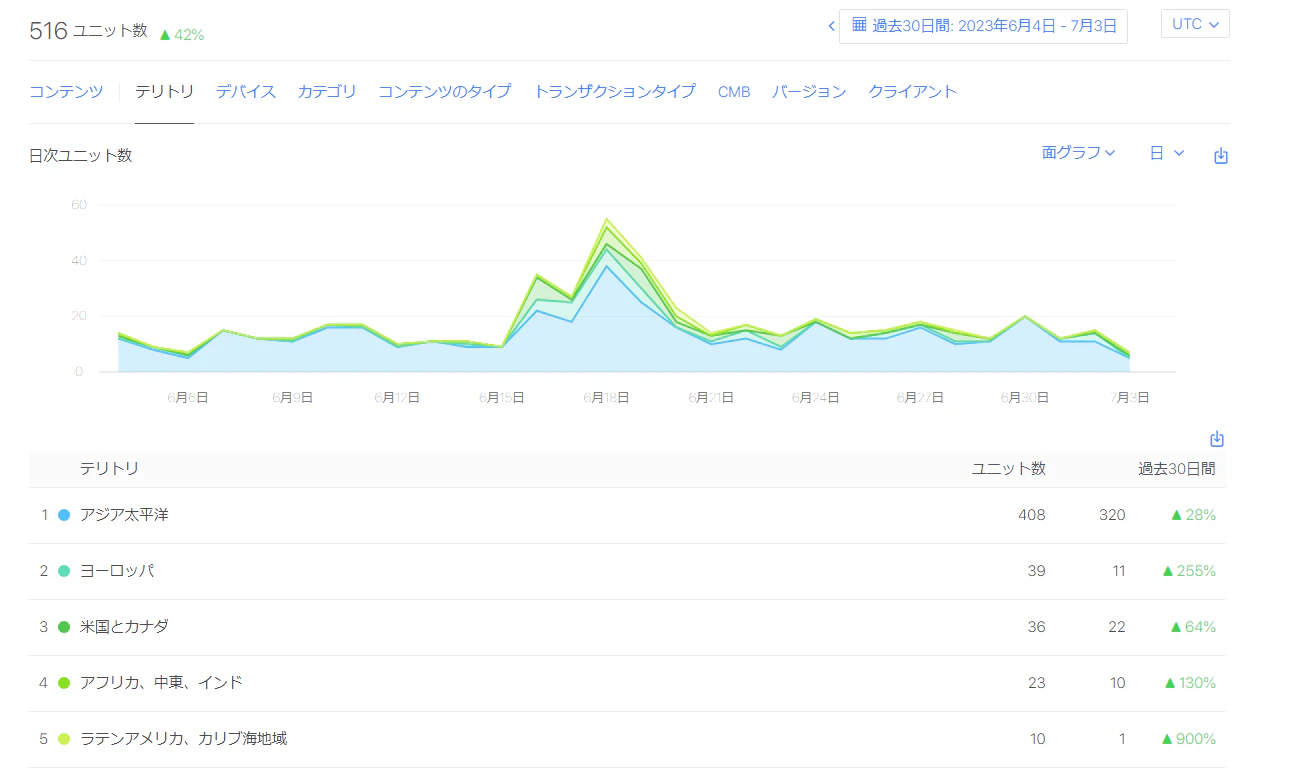Download the daily units chart data
The image size is (1290, 774).
point(1220,156)
